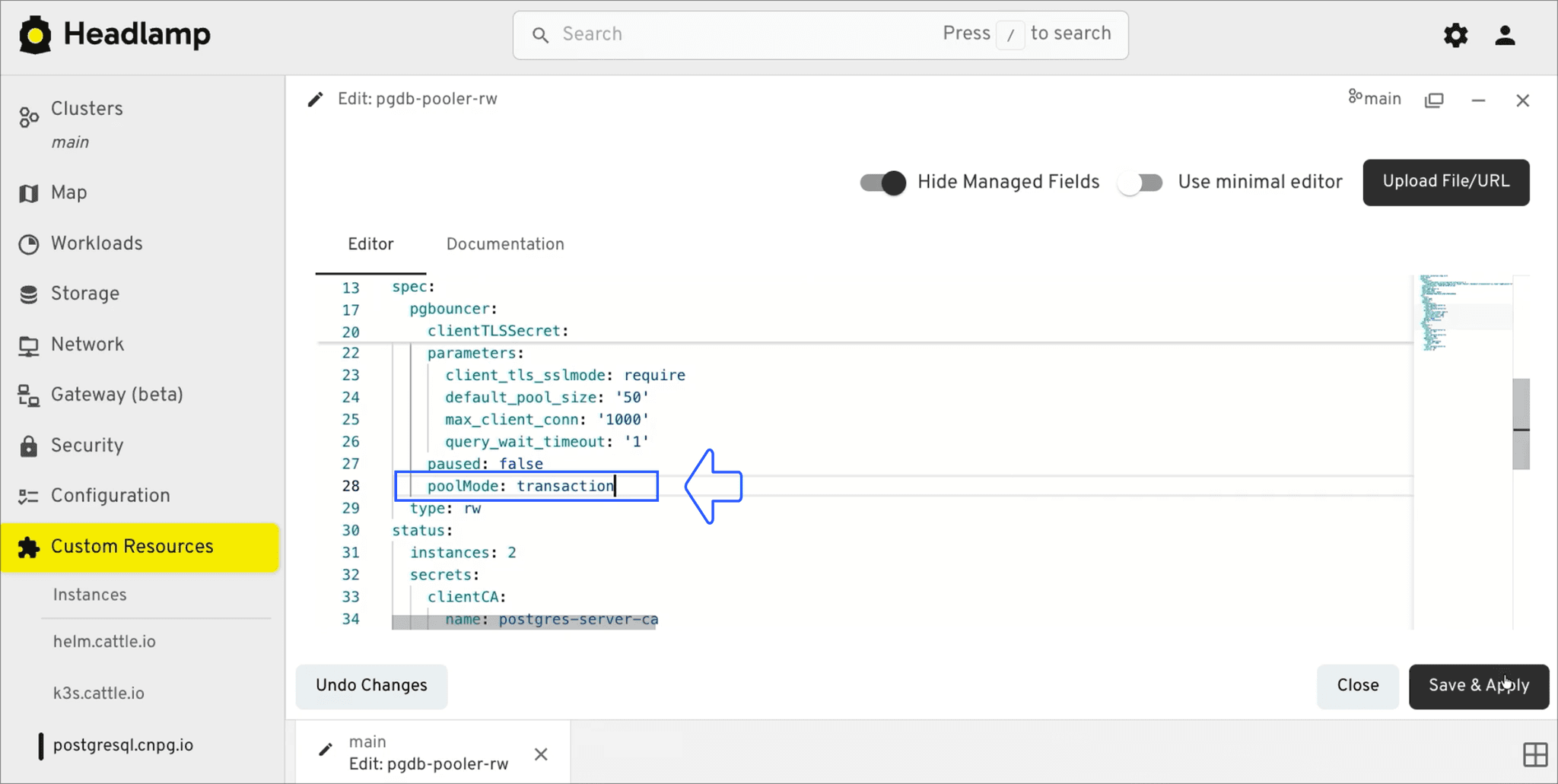Click the editor vertical scrollbar thumb
Viewport: 1558px width, 784px height.
point(1521,424)
